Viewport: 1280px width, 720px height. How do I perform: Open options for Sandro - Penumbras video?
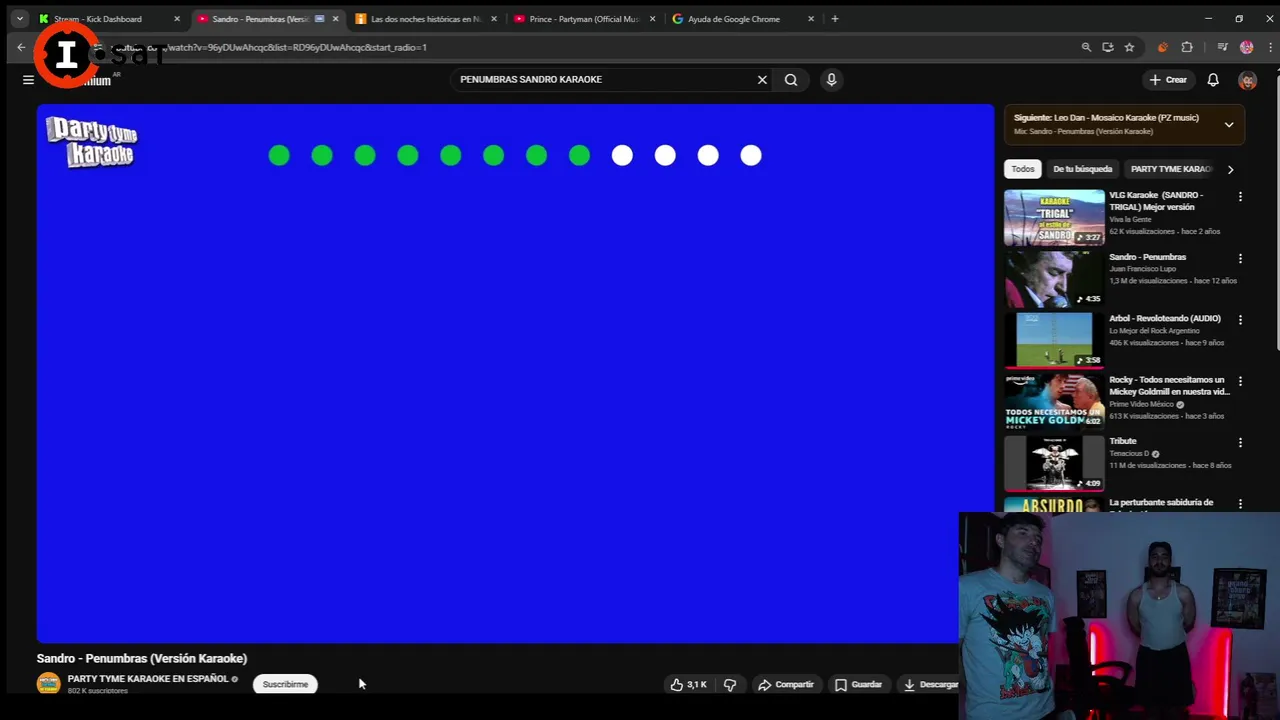tap(1240, 258)
